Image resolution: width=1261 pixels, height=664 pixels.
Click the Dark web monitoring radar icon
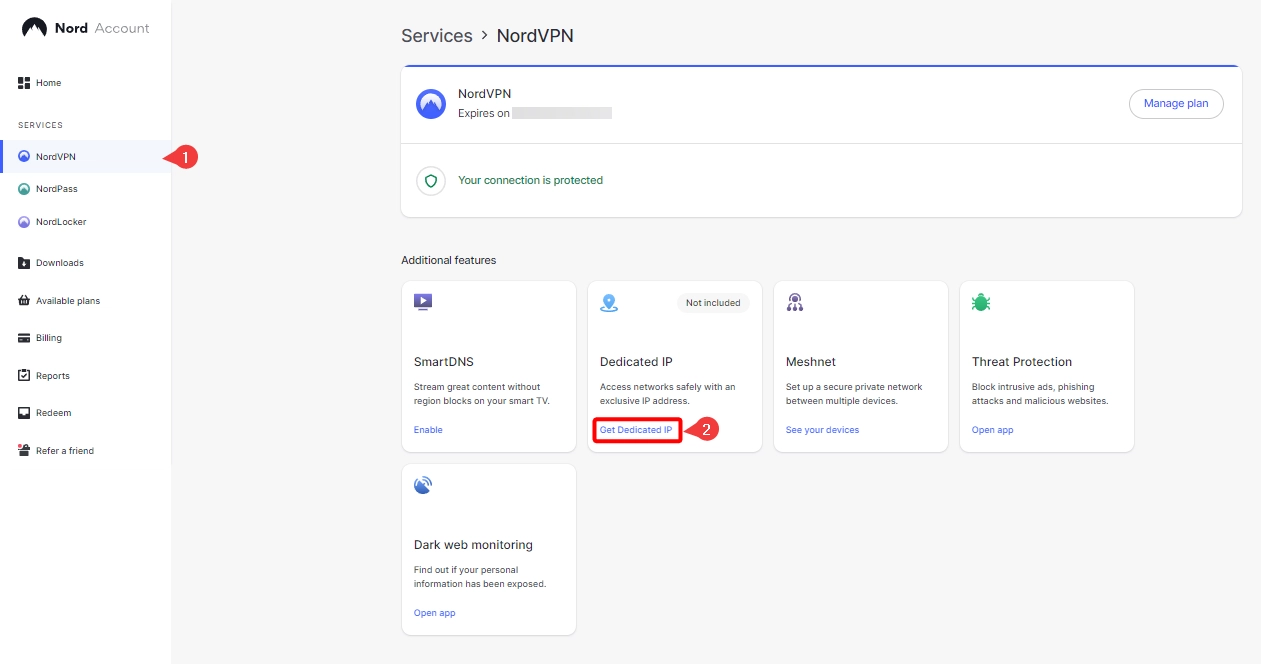pos(423,486)
